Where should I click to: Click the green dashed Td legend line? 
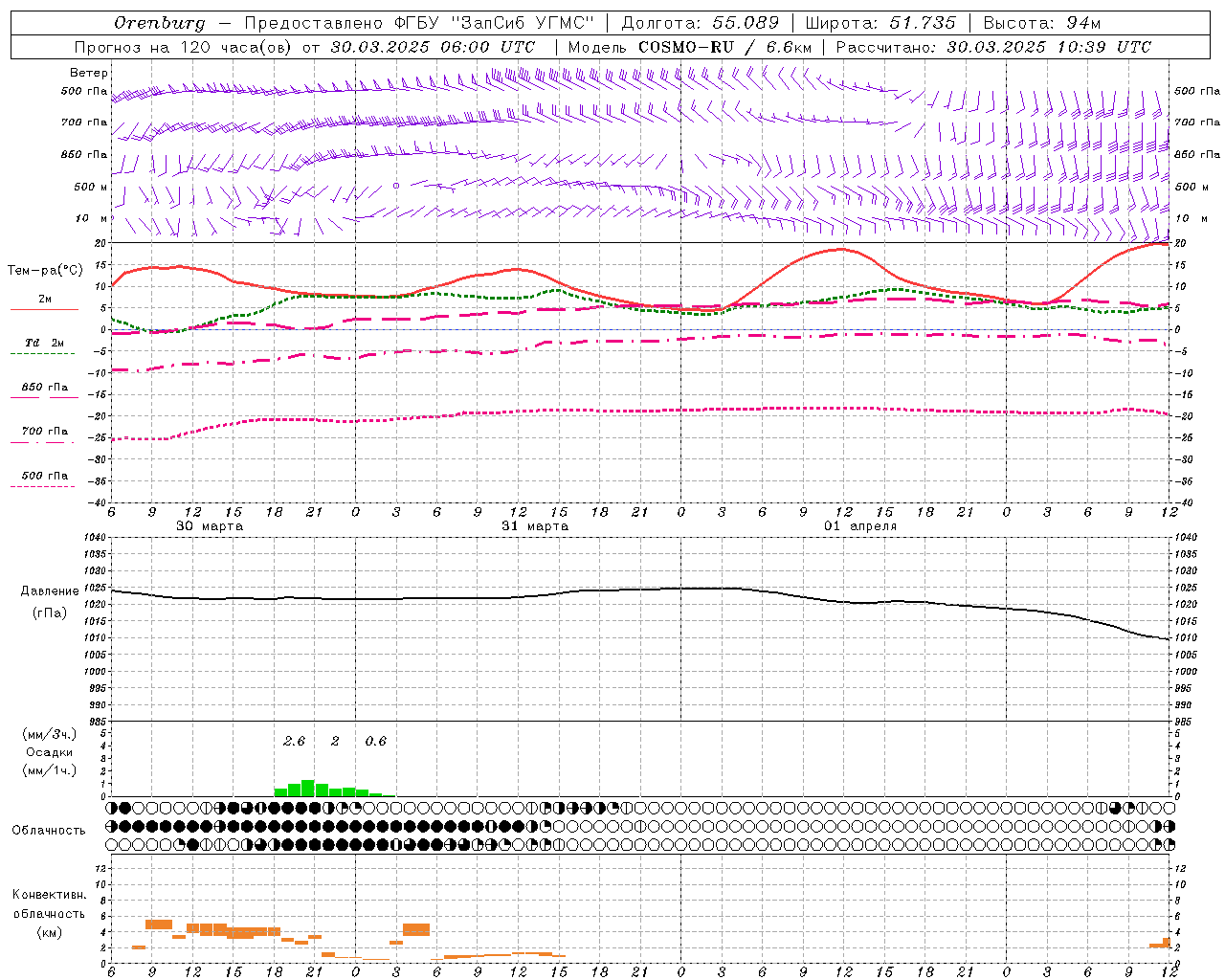click(42, 354)
